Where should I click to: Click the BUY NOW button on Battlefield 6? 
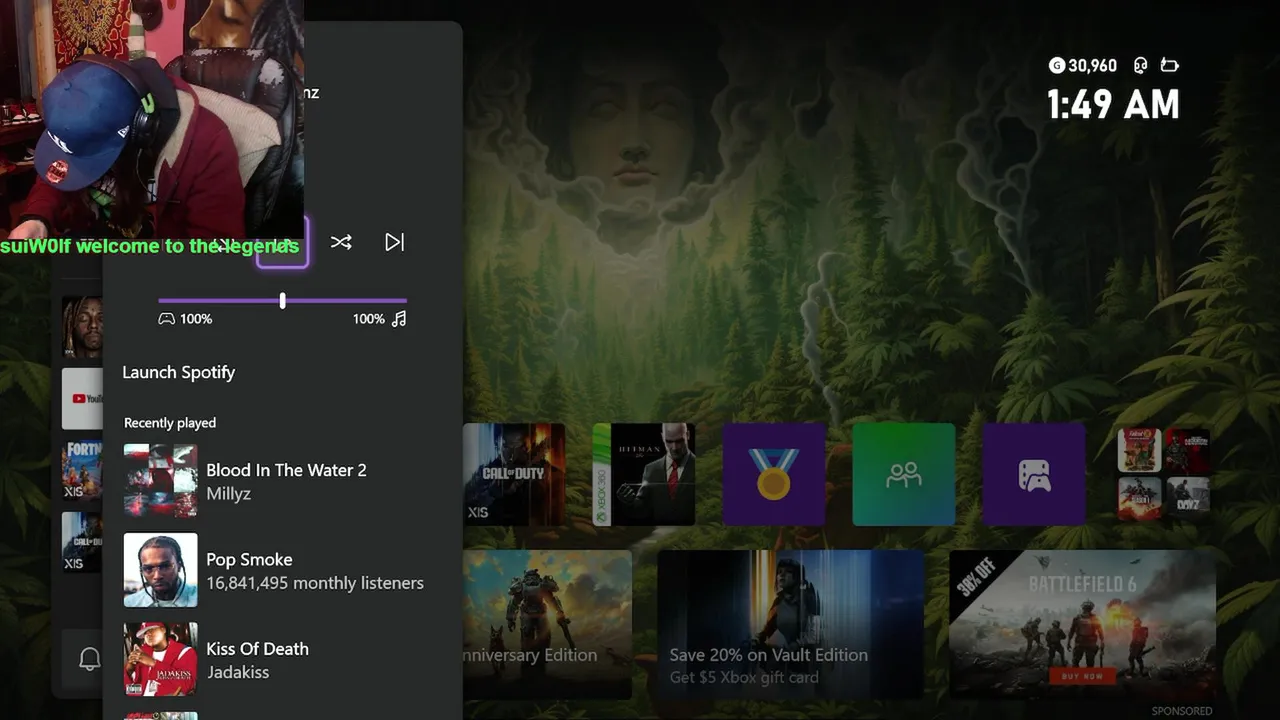coord(1083,677)
